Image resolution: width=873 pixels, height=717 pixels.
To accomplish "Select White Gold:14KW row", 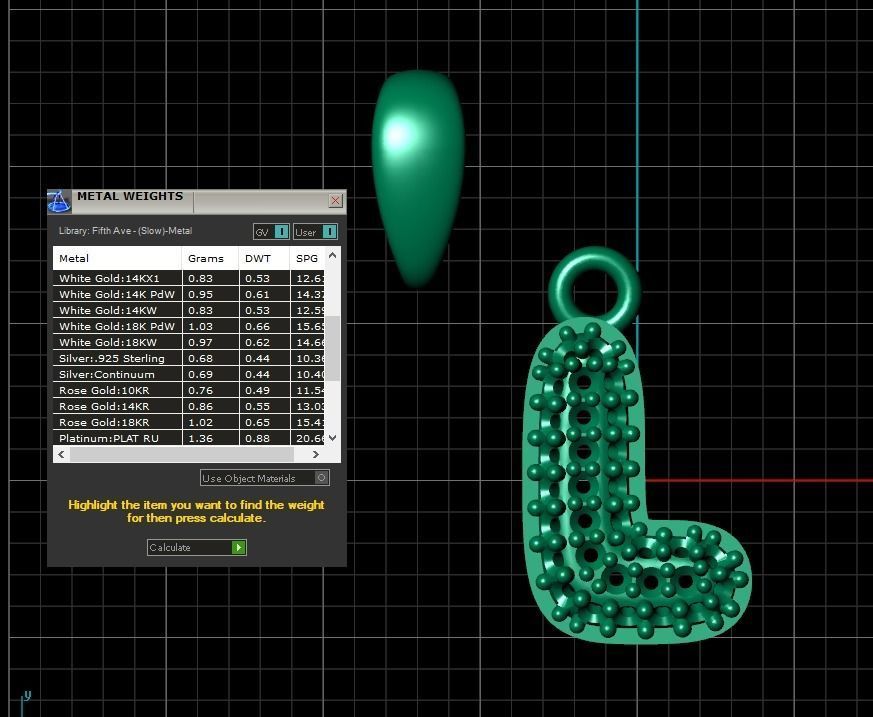I will [189, 311].
